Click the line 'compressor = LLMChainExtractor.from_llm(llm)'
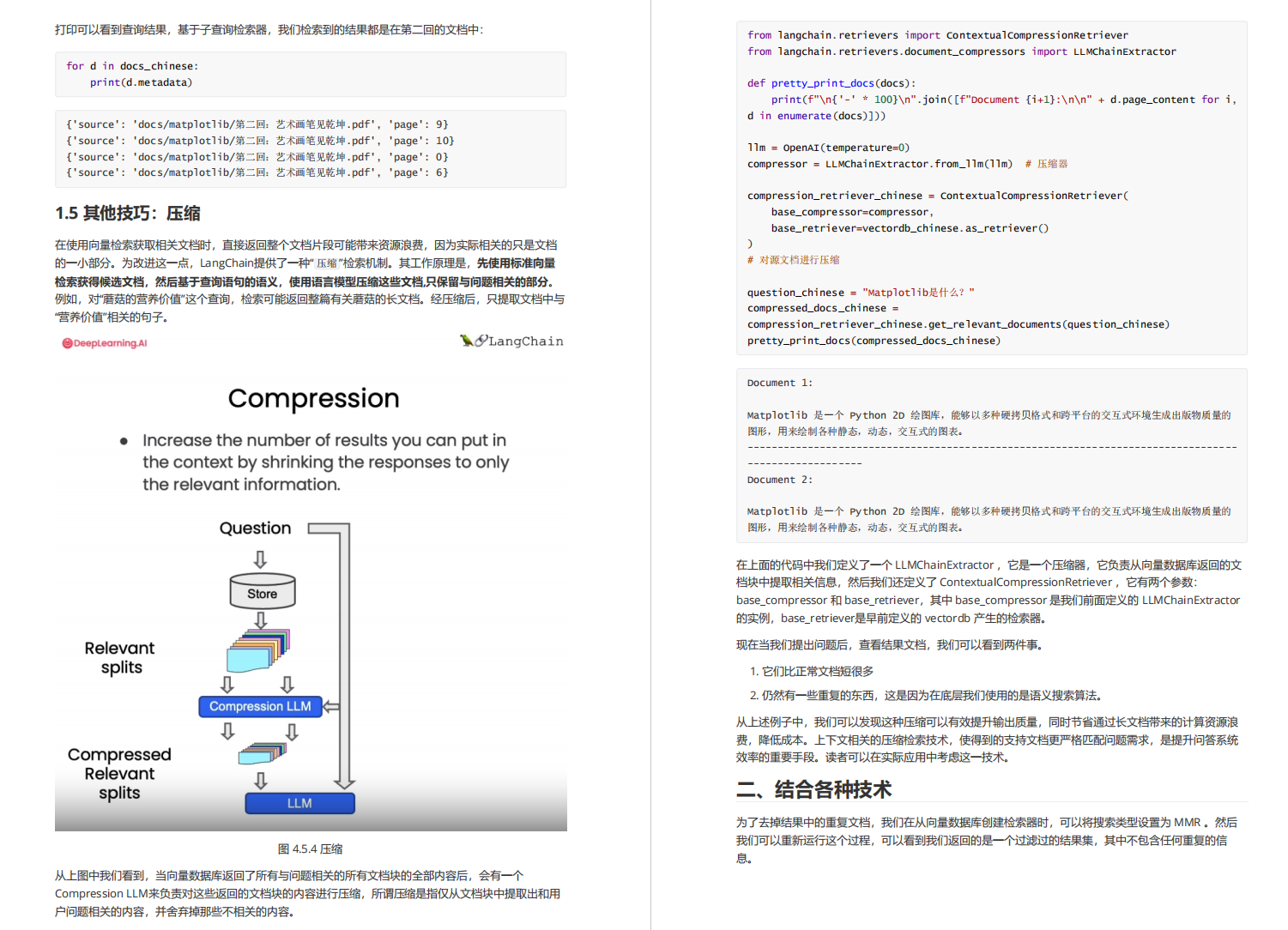The width and height of the screenshot is (1288, 930). coord(880,164)
